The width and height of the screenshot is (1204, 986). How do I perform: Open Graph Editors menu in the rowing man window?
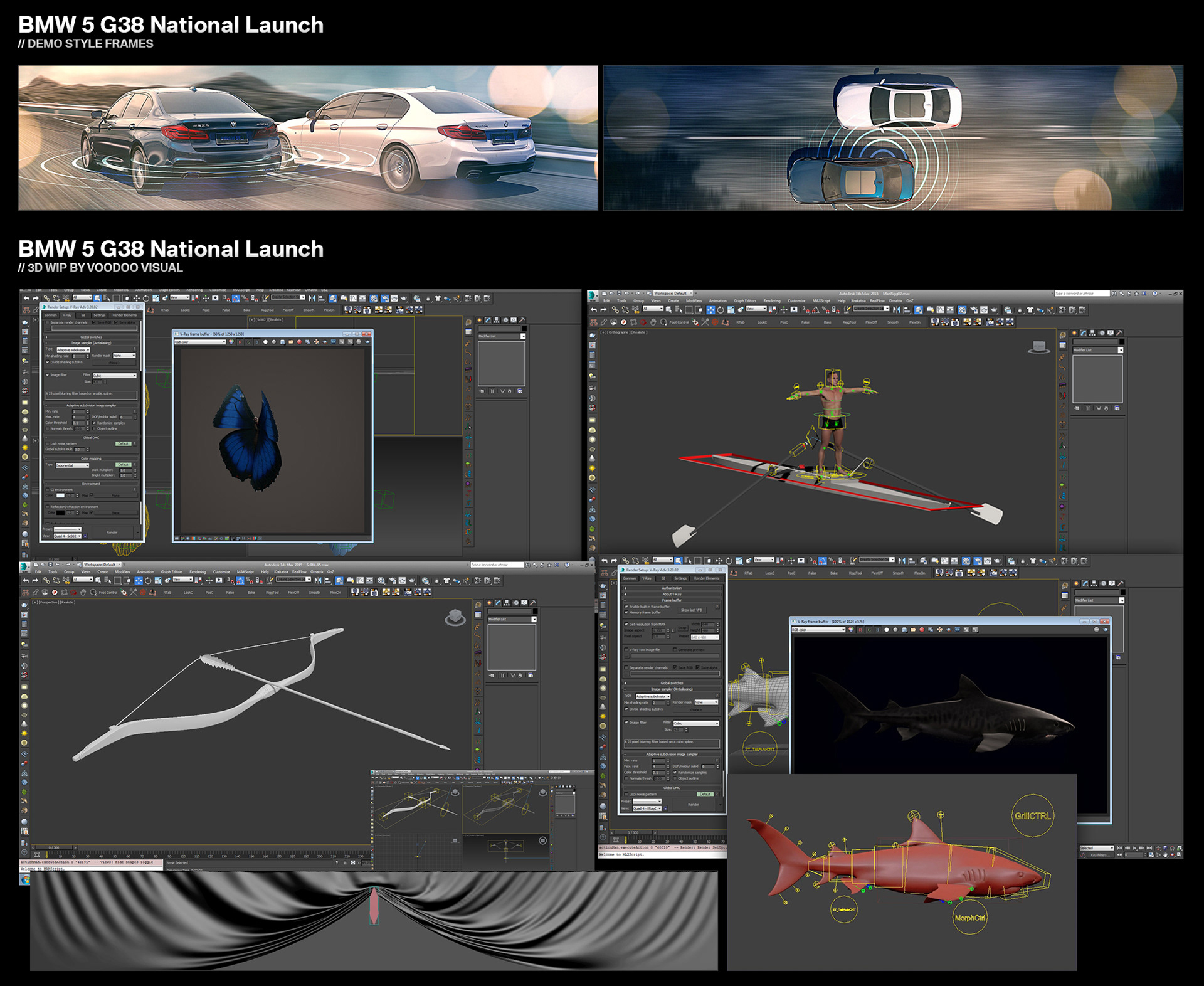tap(745, 300)
